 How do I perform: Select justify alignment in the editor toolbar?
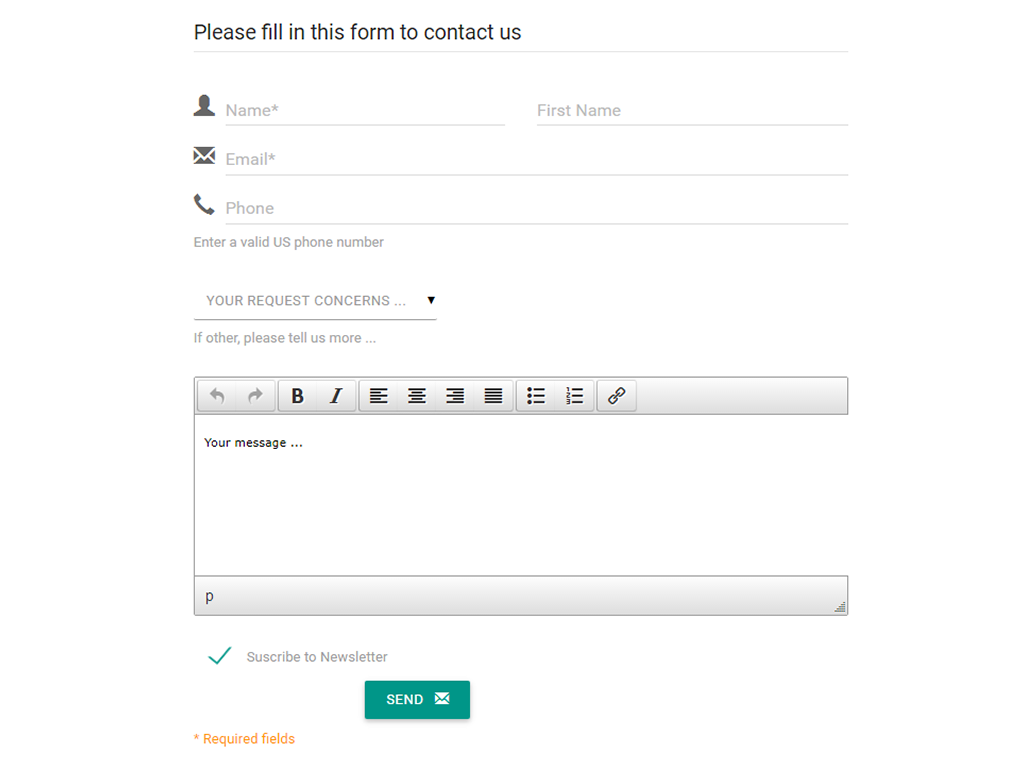[493, 396]
